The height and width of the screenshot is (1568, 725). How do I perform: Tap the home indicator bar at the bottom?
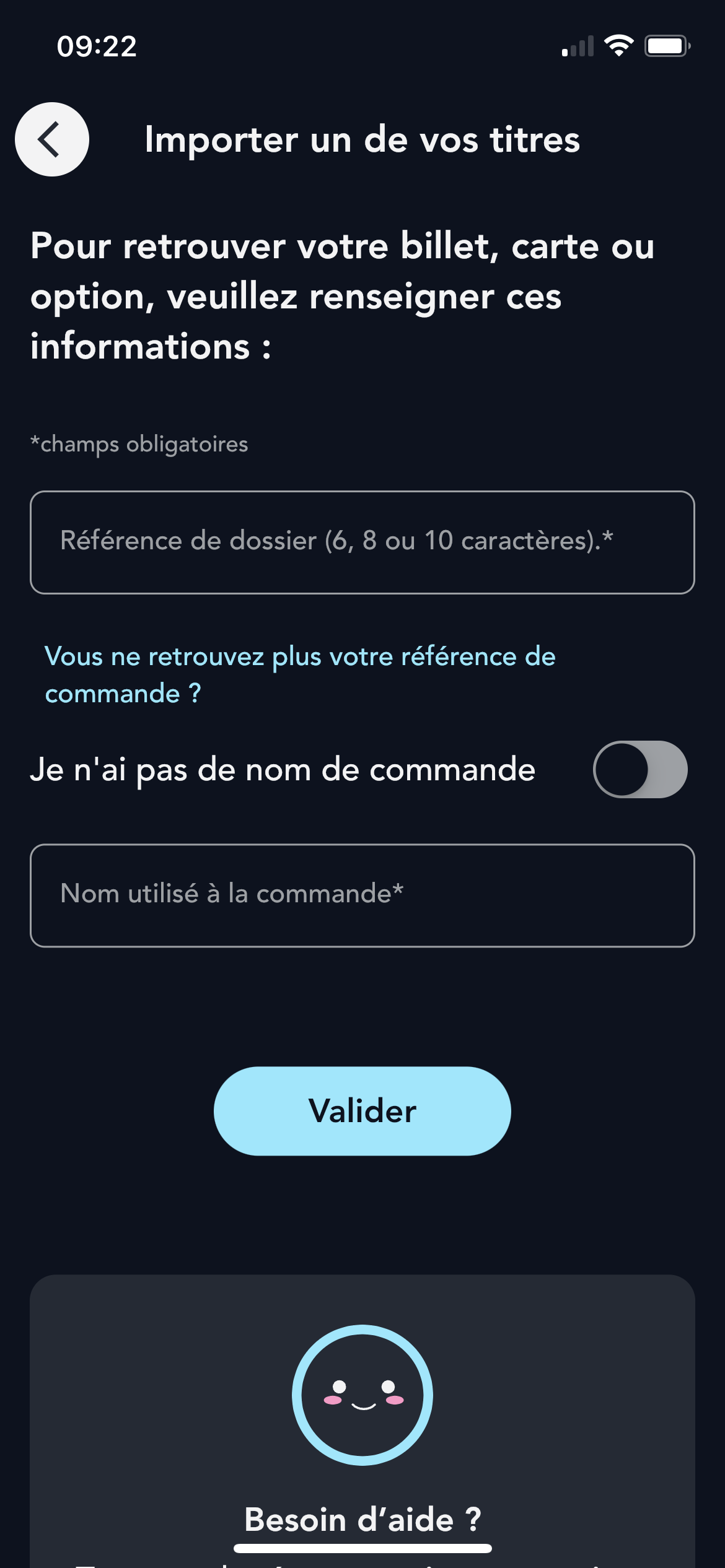(x=362, y=1548)
